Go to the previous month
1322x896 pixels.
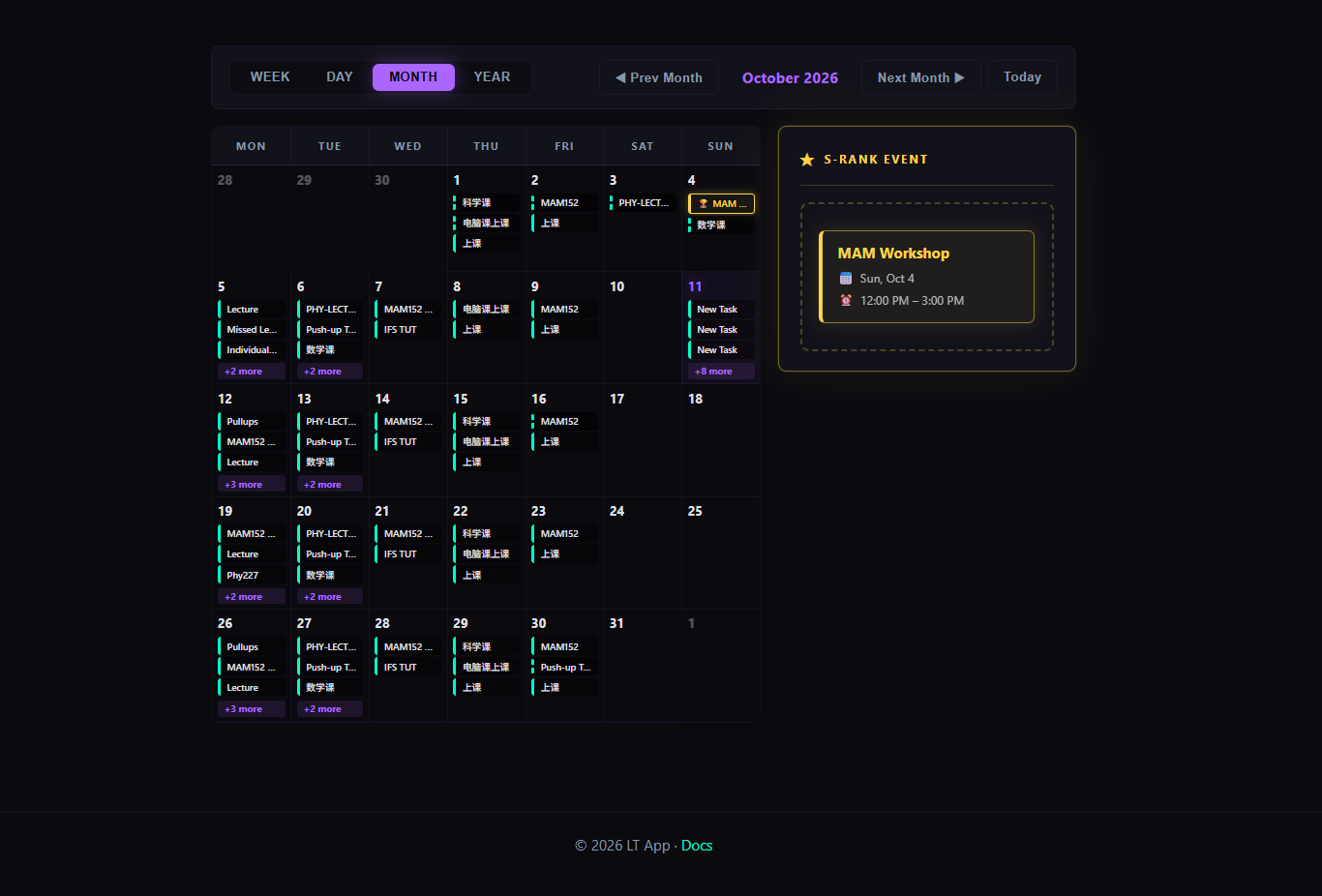pyautogui.click(x=659, y=77)
